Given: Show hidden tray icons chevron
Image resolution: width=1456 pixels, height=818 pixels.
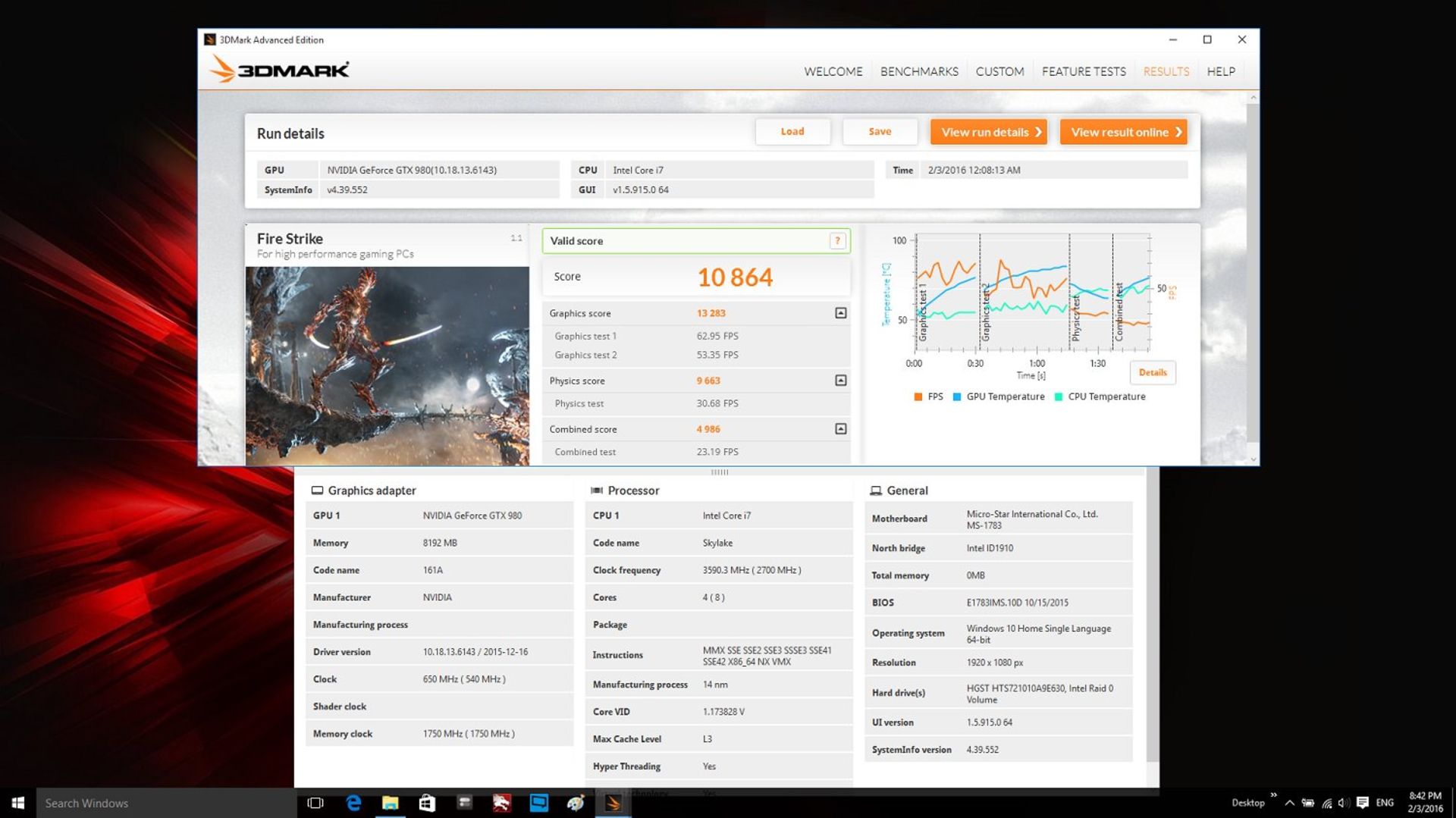Looking at the screenshot, I should [1289, 803].
